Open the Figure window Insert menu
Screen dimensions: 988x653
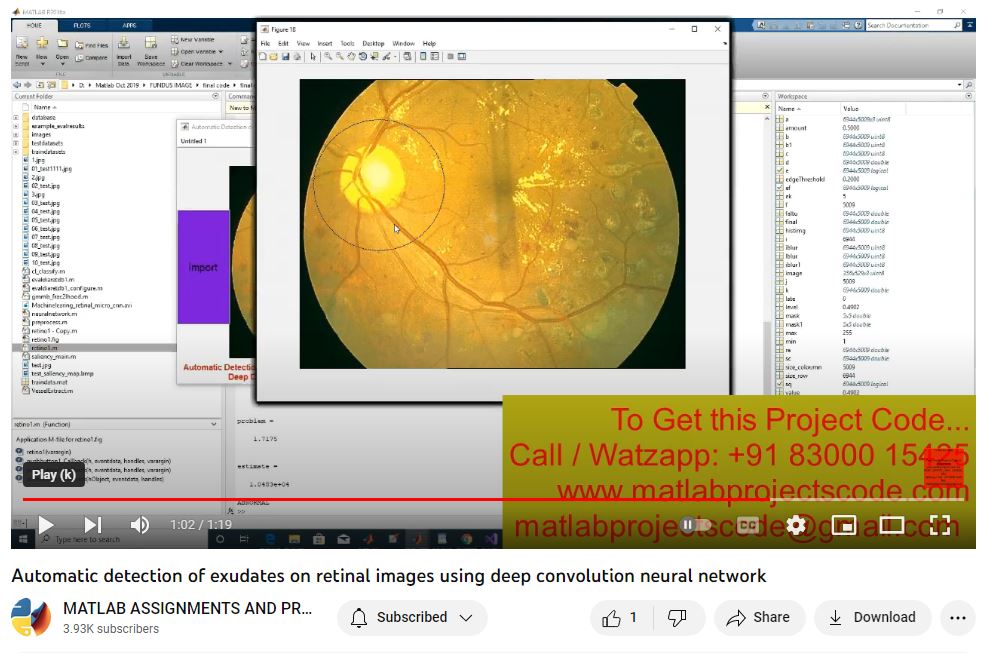click(325, 43)
